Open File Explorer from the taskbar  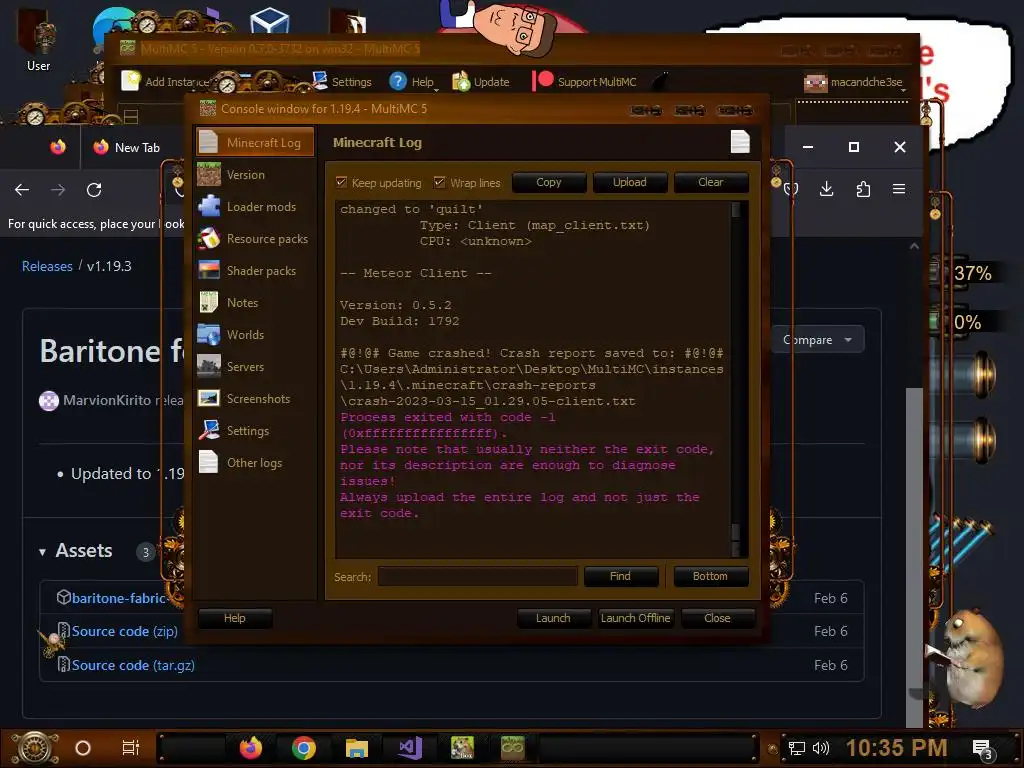click(357, 748)
